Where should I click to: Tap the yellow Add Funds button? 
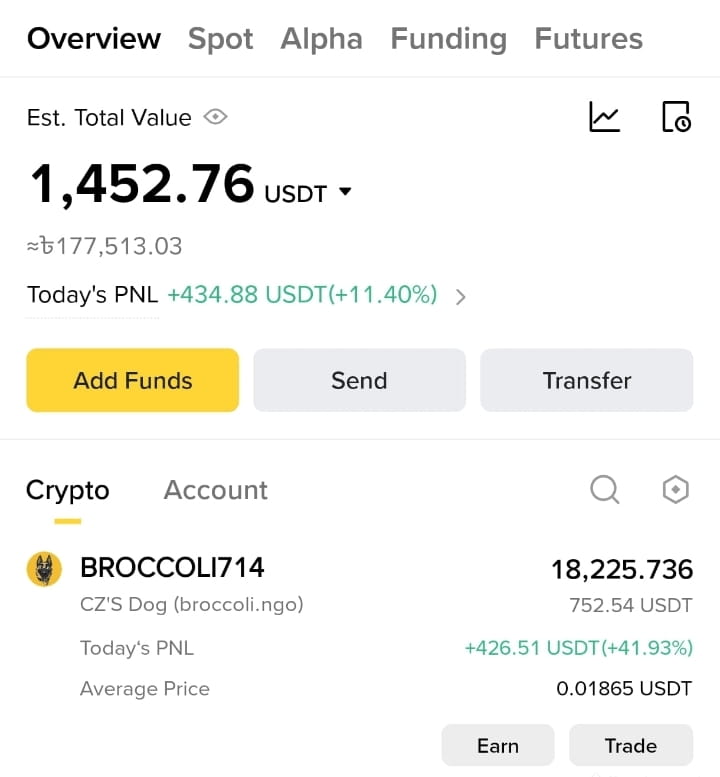(133, 380)
